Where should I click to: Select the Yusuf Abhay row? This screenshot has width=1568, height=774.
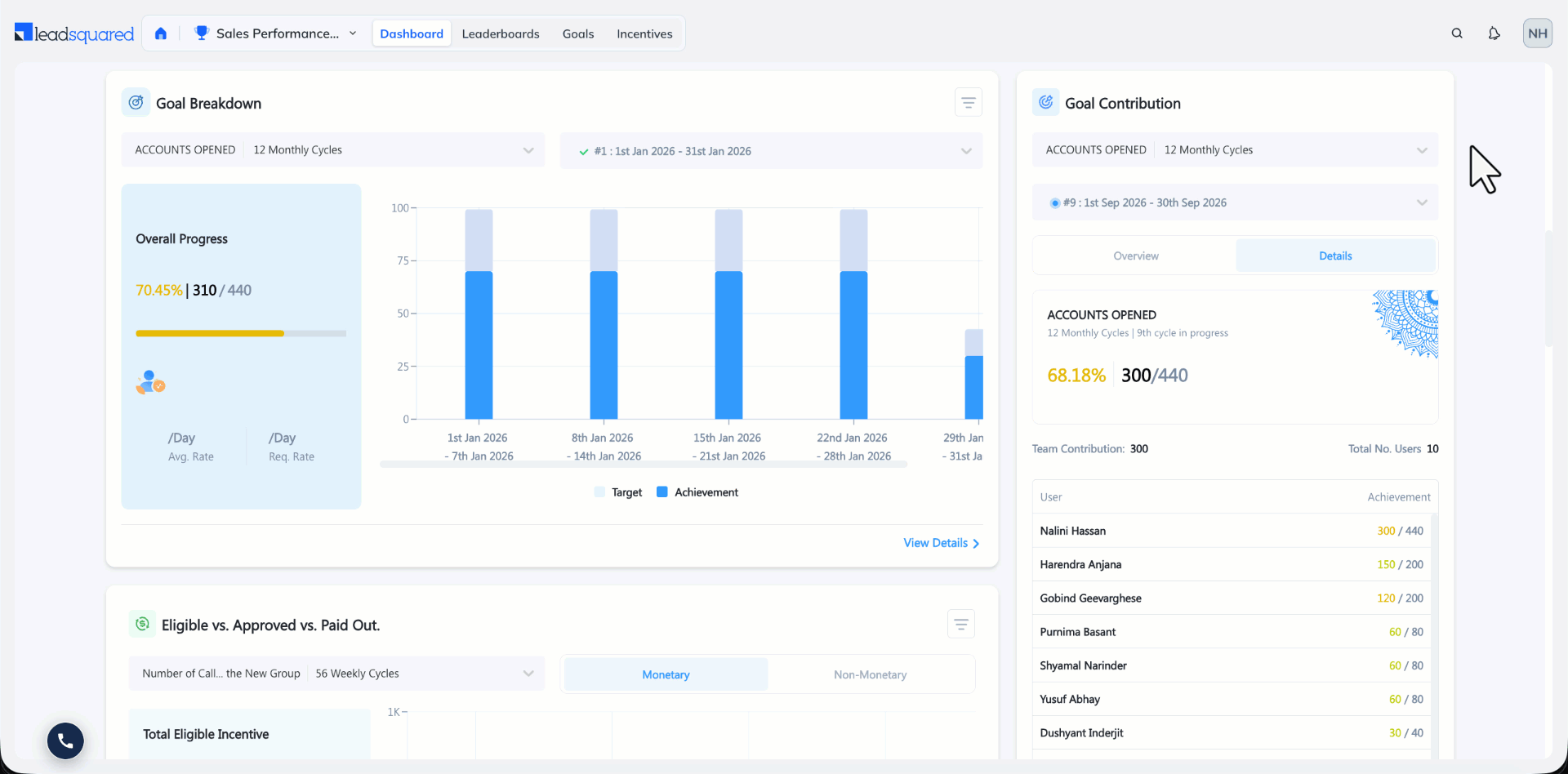pos(1232,699)
